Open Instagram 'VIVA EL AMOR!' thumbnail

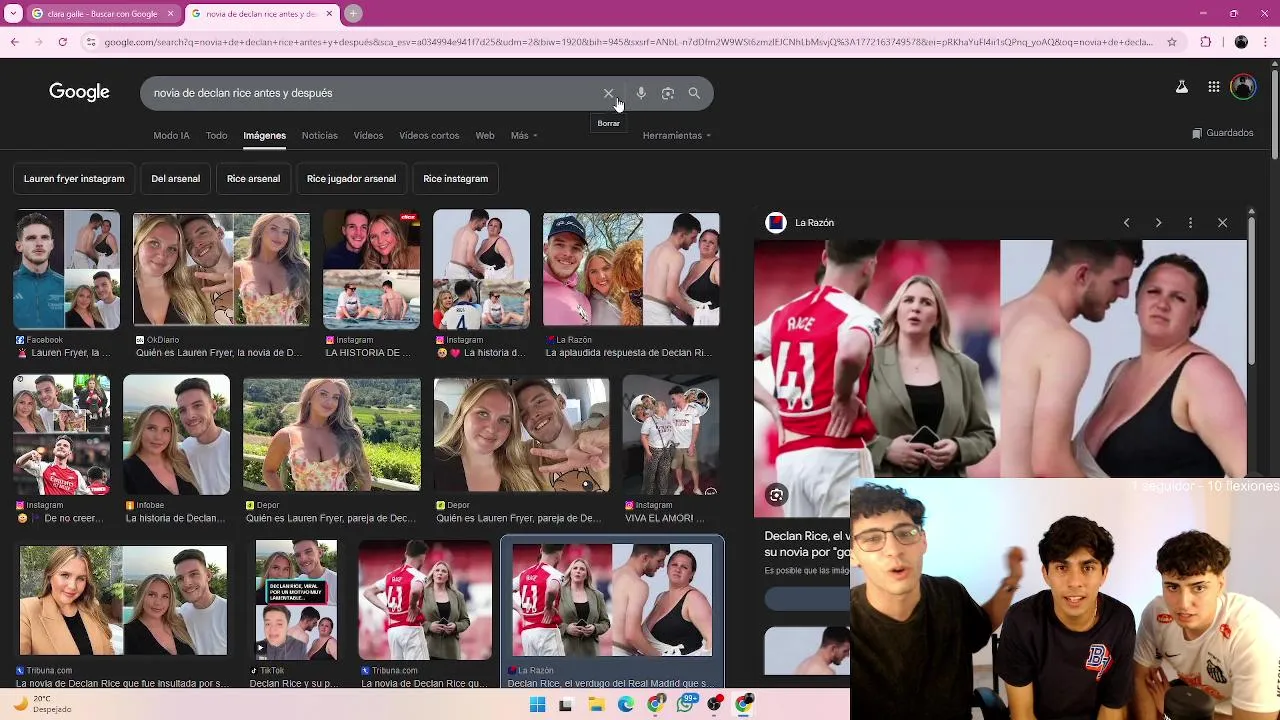(x=671, y=435)
